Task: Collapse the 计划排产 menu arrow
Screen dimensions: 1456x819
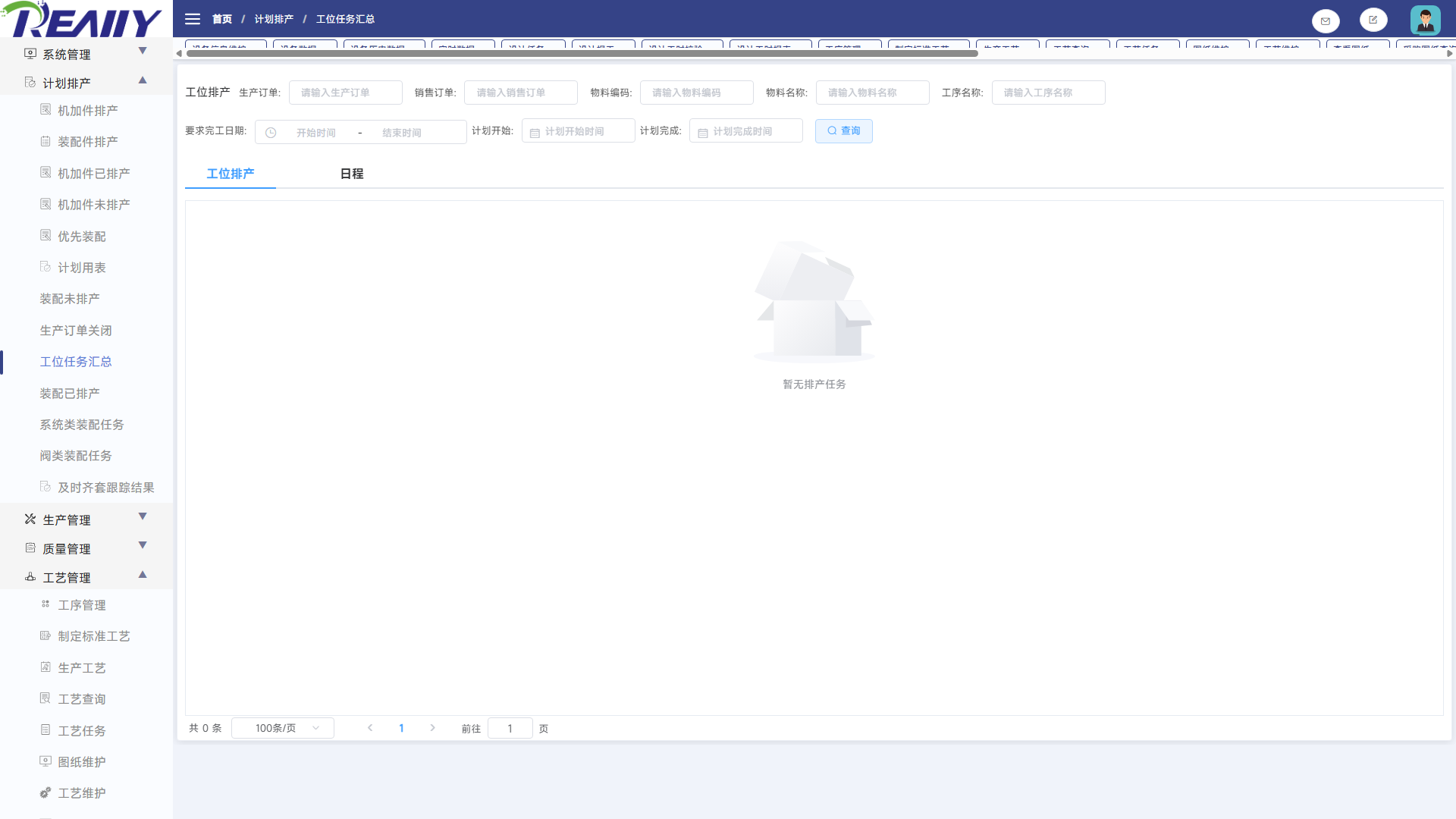Action: point(143,80)
